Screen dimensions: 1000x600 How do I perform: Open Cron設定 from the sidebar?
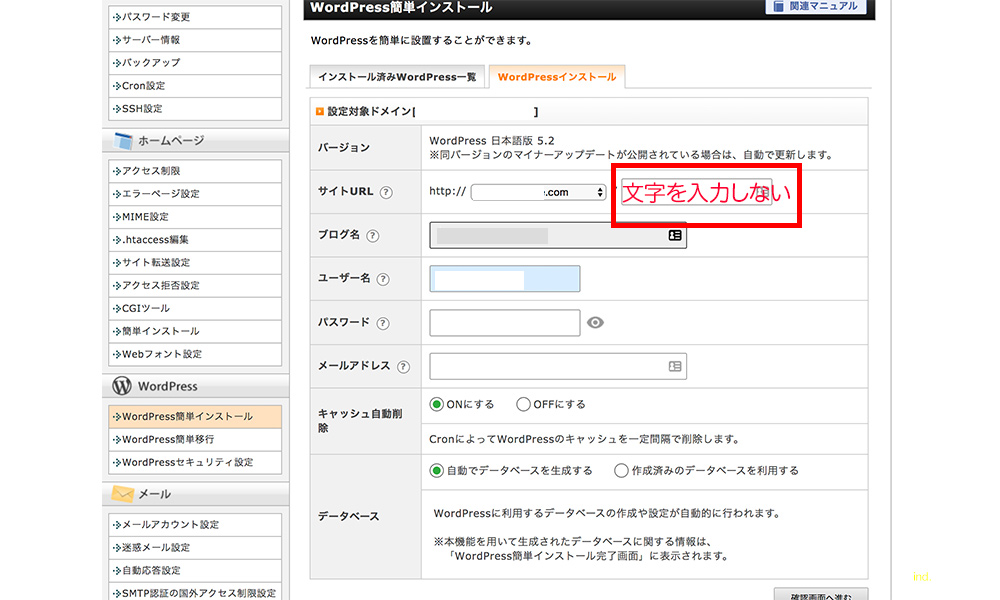195,85
